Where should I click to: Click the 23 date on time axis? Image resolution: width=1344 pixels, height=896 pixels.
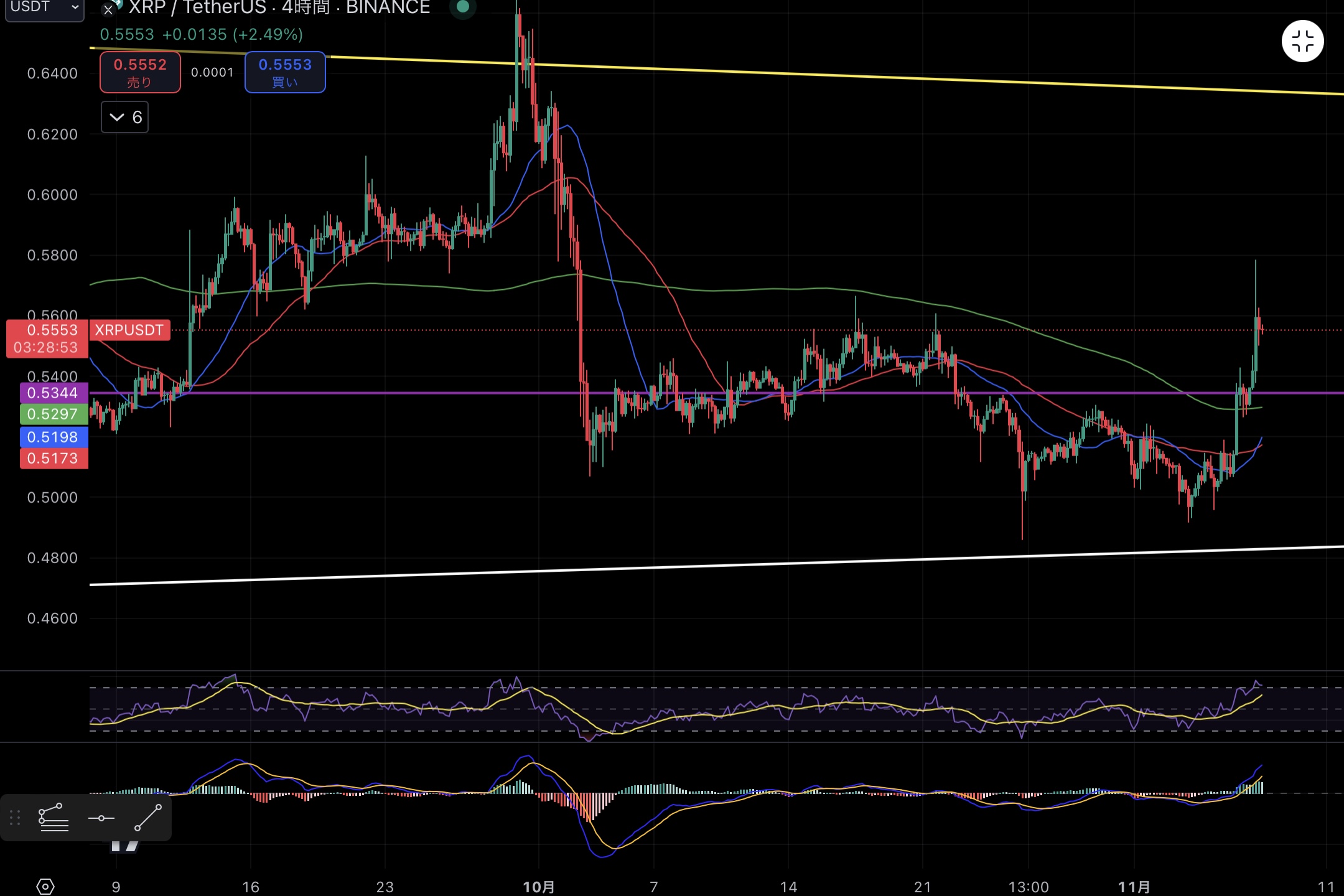pos(385,887)
